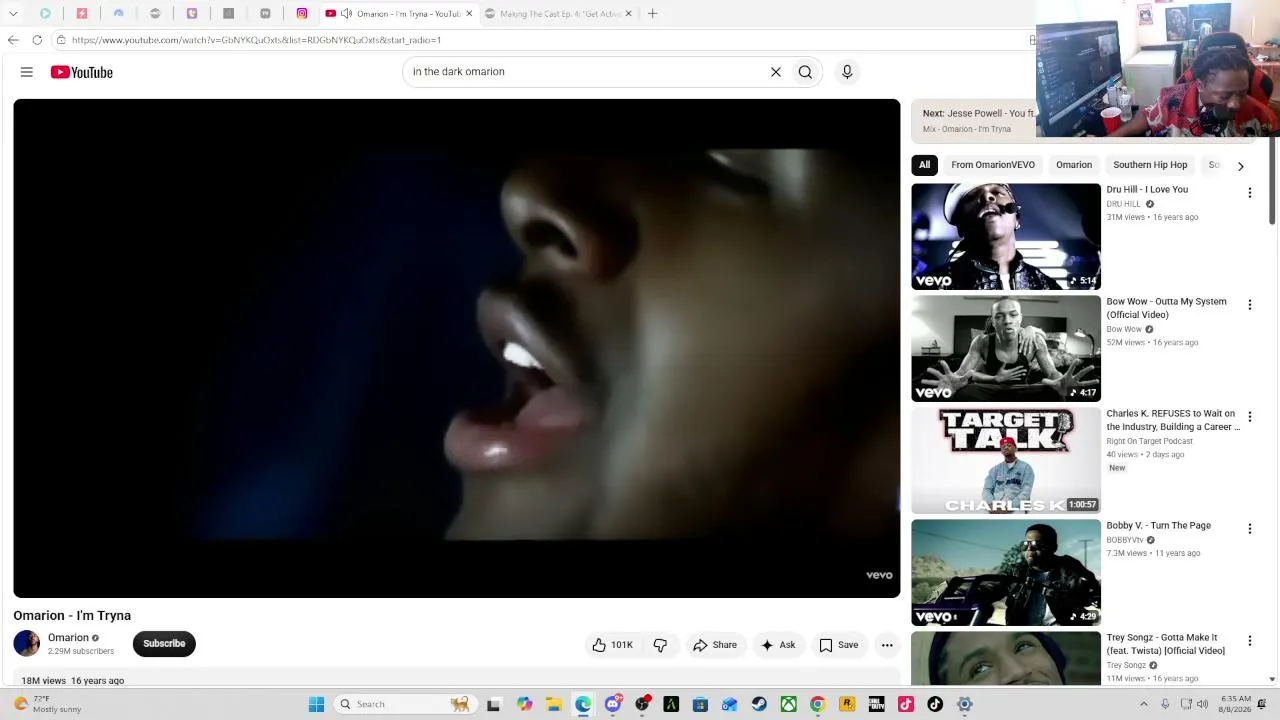Open Google Chrome from taskbar
1280x720 pixels.
tap(818, 704)
